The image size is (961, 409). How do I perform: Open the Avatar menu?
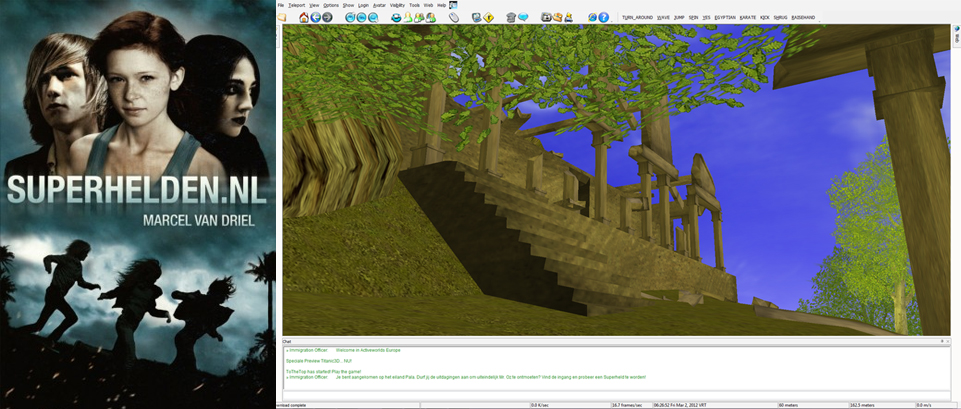point(379,5)
